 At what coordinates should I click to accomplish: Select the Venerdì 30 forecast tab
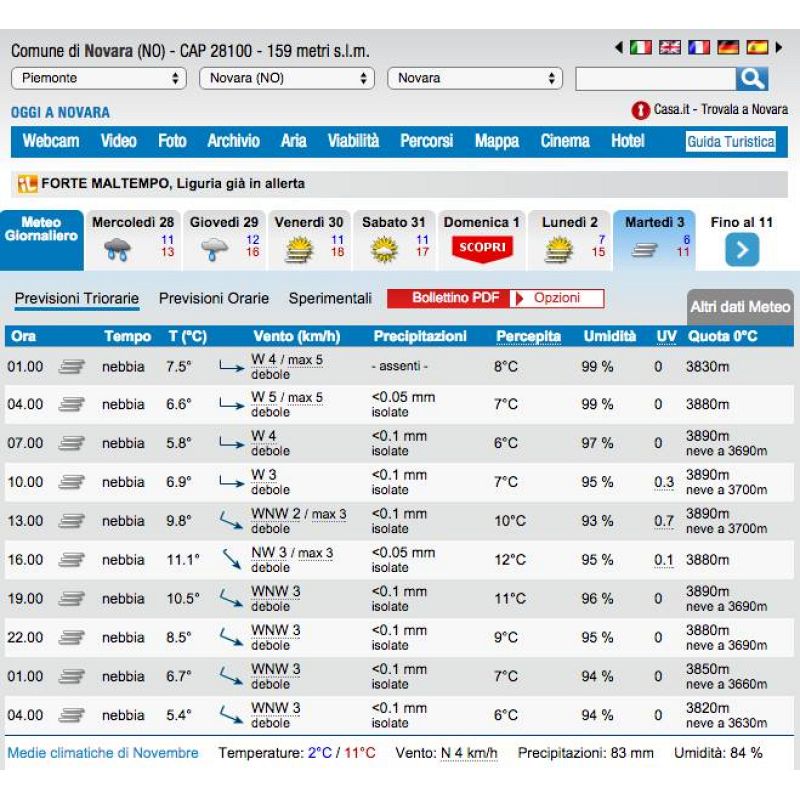[x=309, y=240]
